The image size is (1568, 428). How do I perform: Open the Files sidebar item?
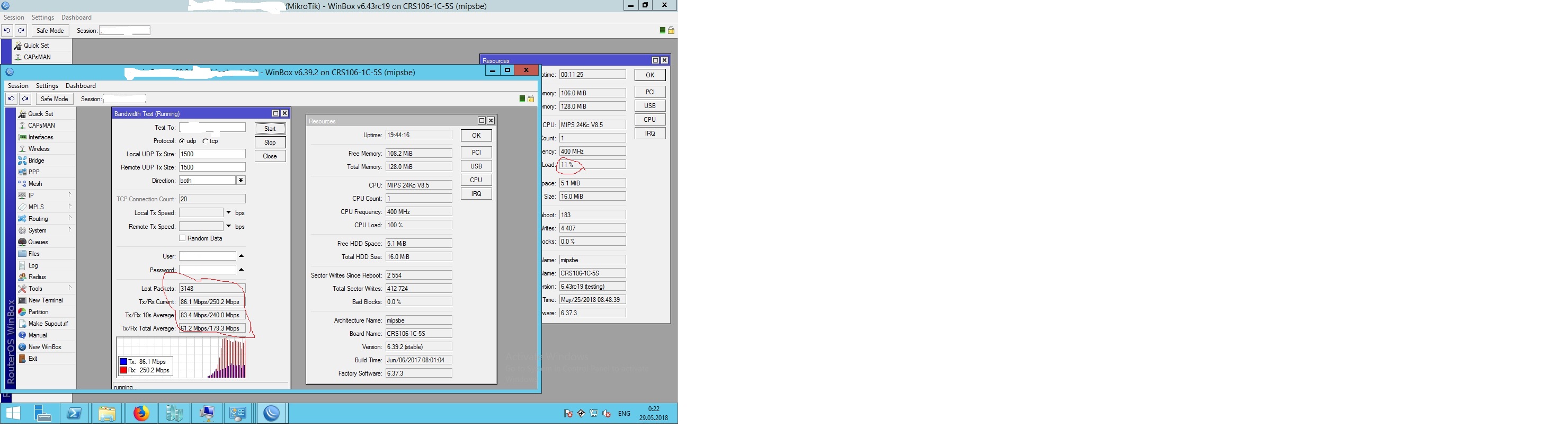point(34,254)
